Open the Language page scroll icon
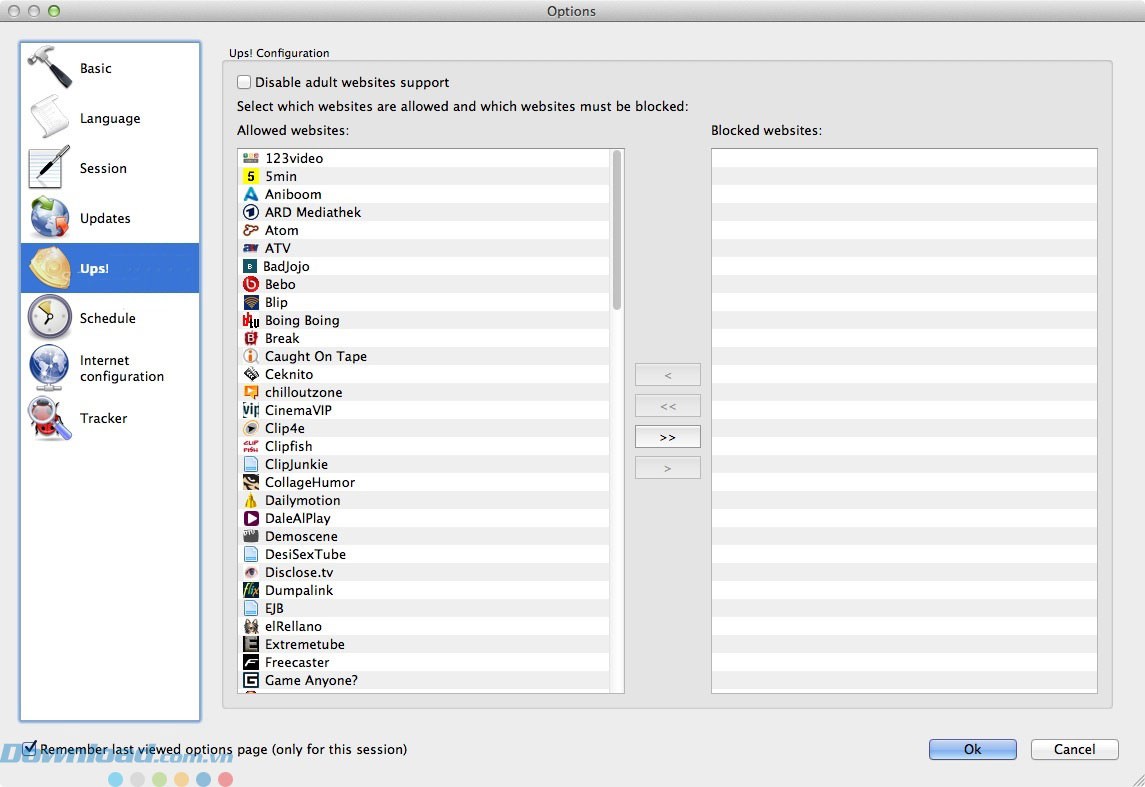Viewport: 1145px width, 787px height. coord(49,118)
